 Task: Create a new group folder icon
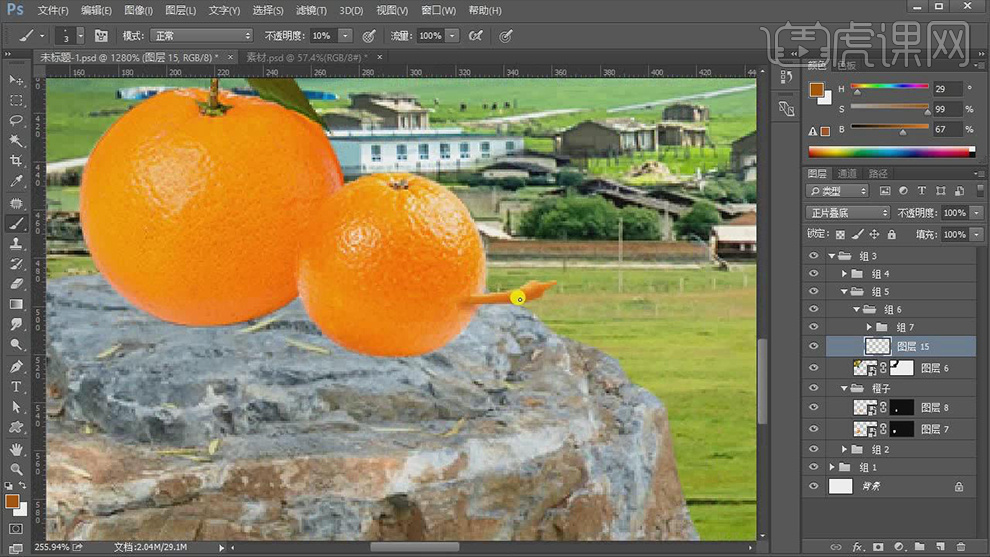pyautogui.click(x=919, y=546)
